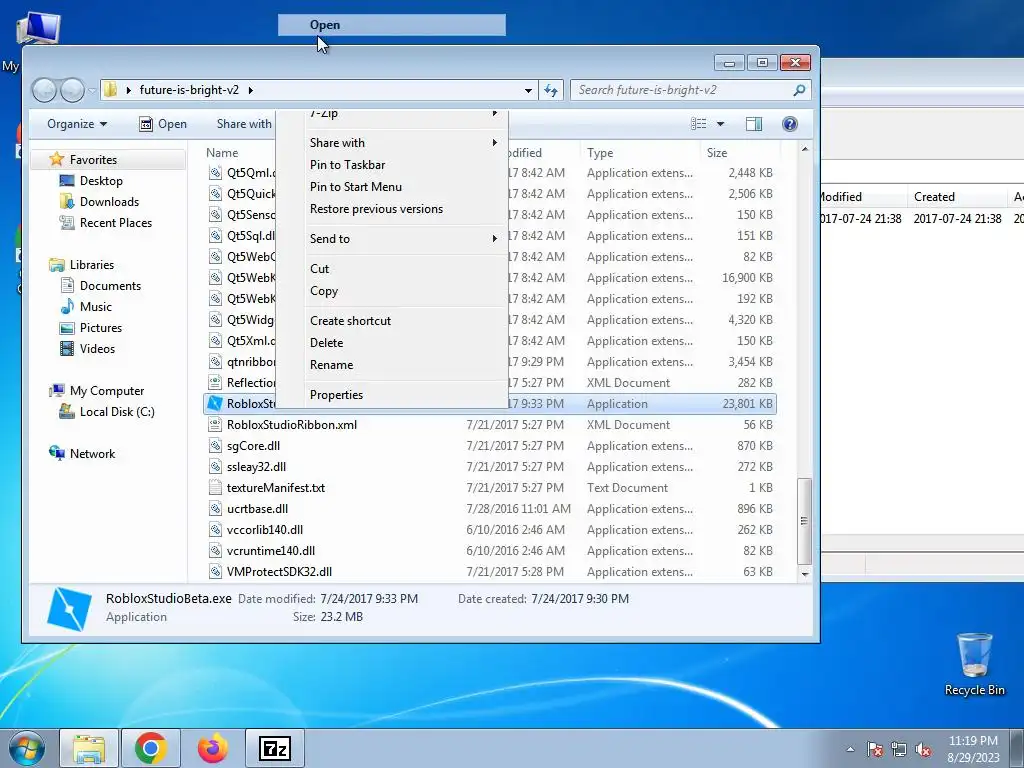Choose Create shortcut
Viewport: 1024px width, 768px height.
coord(405,321)
